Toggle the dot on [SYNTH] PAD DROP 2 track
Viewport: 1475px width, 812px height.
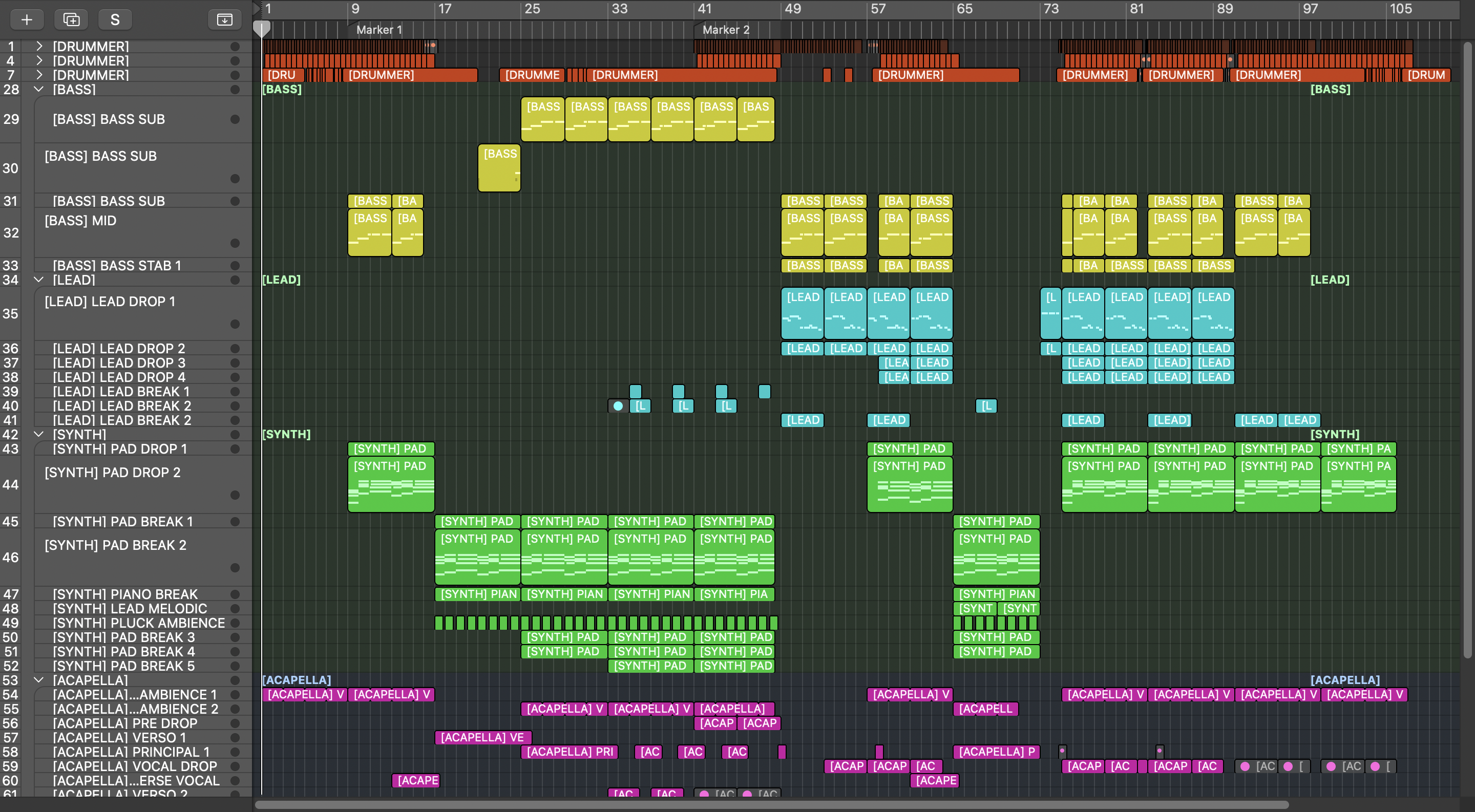235,495
